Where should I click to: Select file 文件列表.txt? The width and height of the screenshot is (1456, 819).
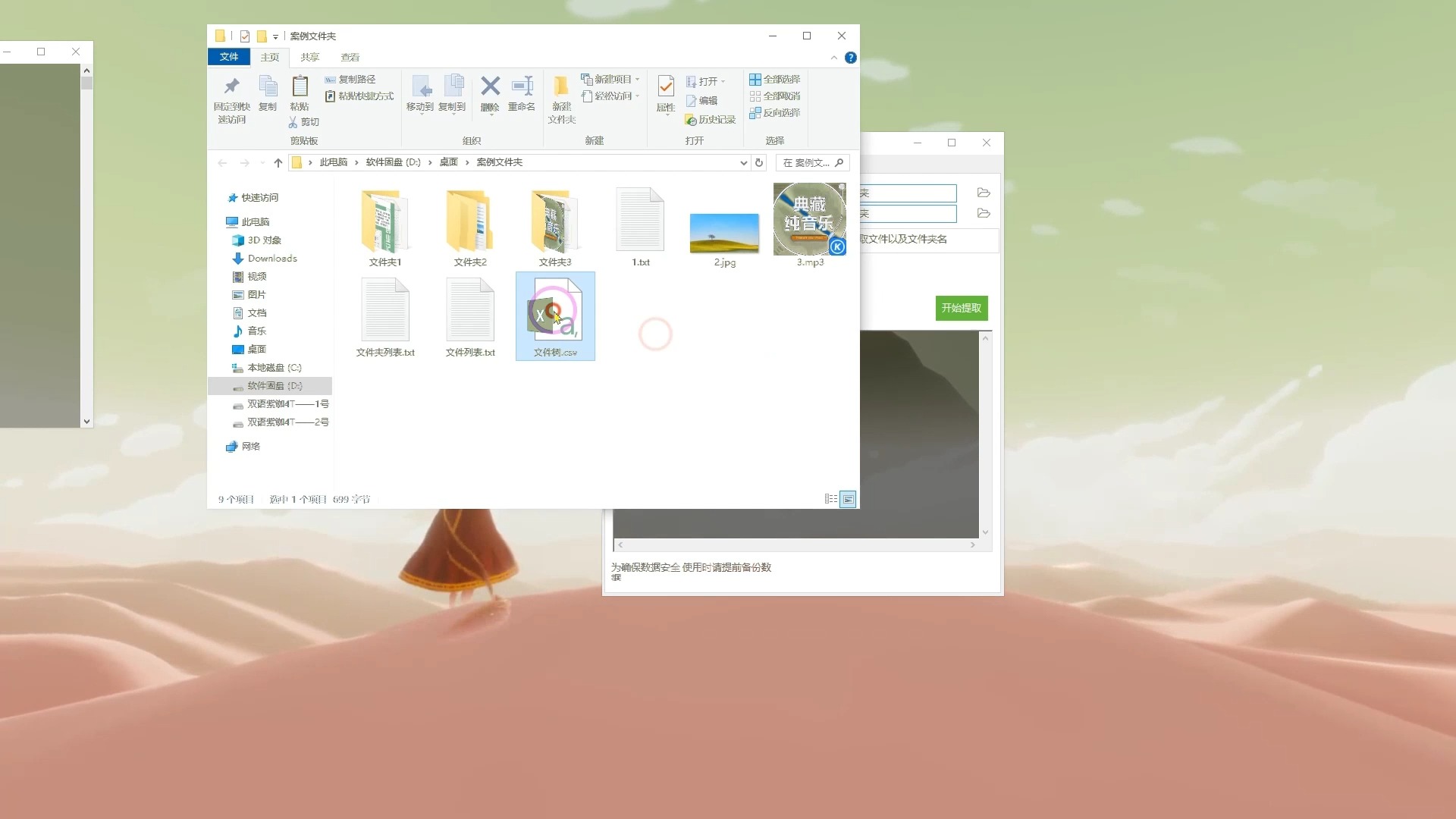click(x=470, y=317)
